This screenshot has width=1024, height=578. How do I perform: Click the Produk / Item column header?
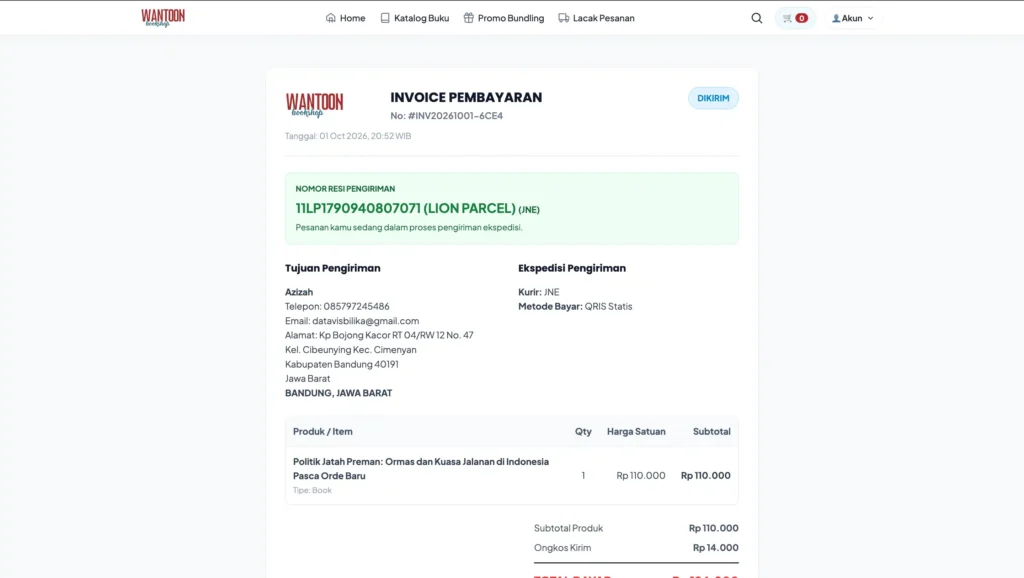(x=323, y=431)
